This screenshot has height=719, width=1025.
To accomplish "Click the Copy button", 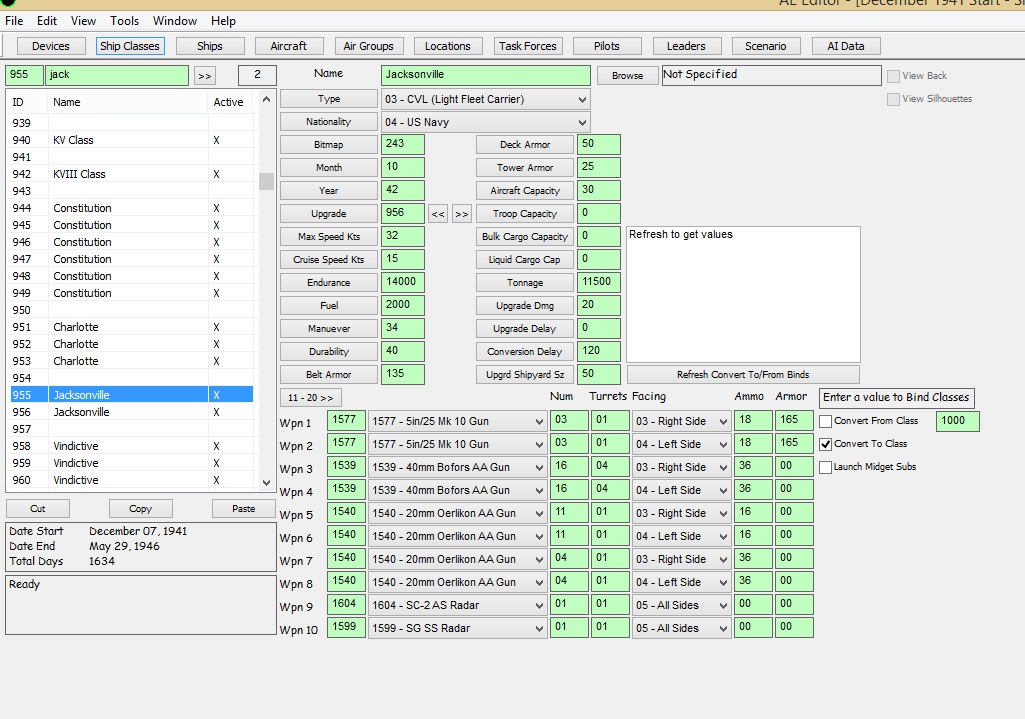I will [141, 509].
